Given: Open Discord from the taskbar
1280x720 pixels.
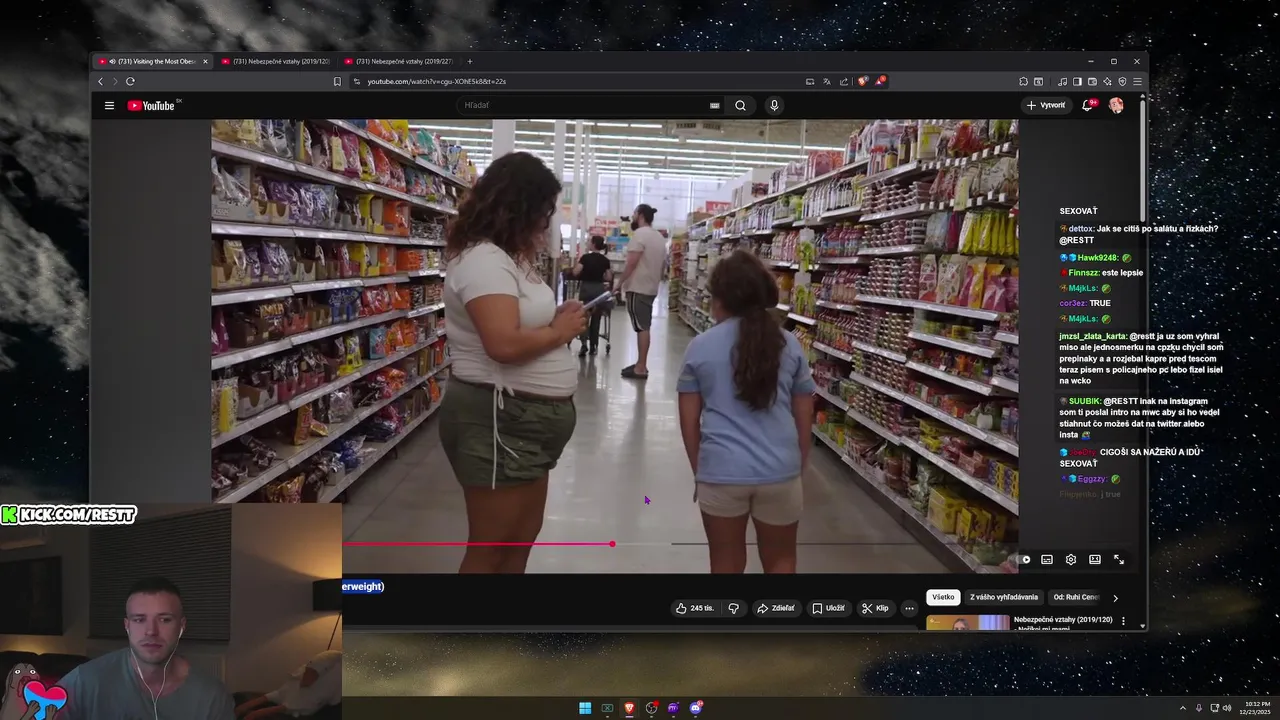Looking at the screenshot, I should [695, 708].
